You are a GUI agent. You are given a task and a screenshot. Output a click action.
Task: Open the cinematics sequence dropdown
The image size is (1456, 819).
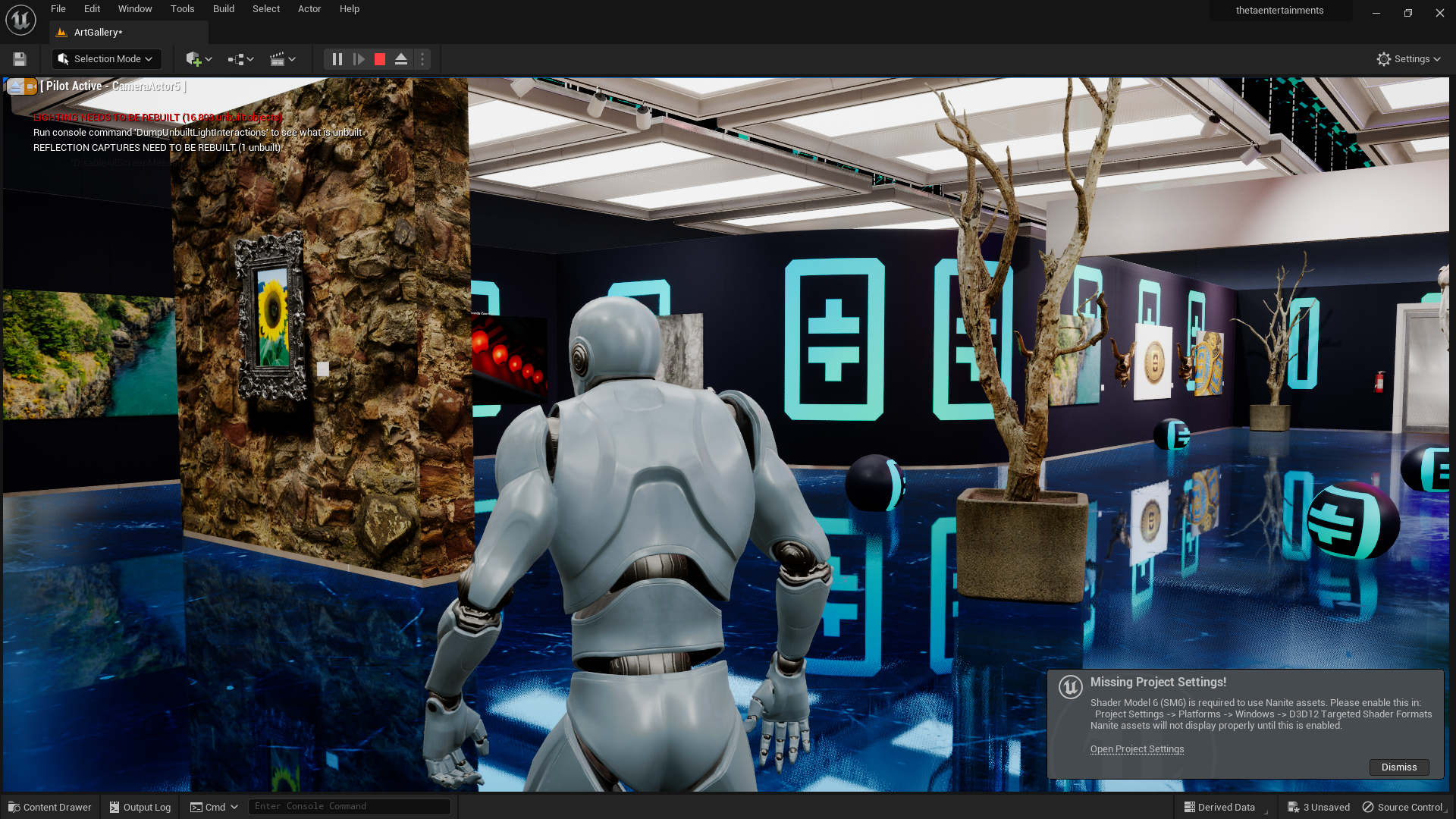click(282, 59)
